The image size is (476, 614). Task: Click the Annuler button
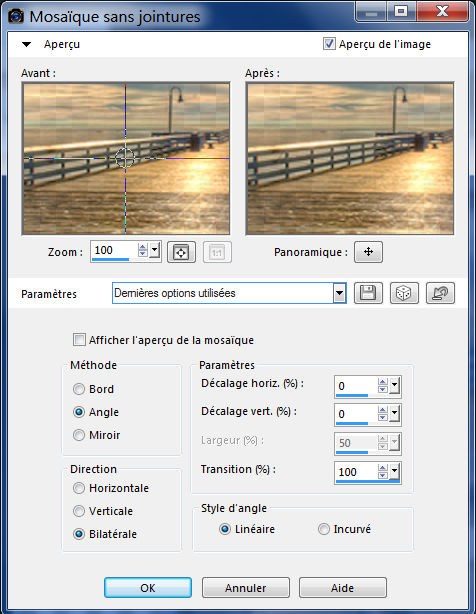pos(245,587)
